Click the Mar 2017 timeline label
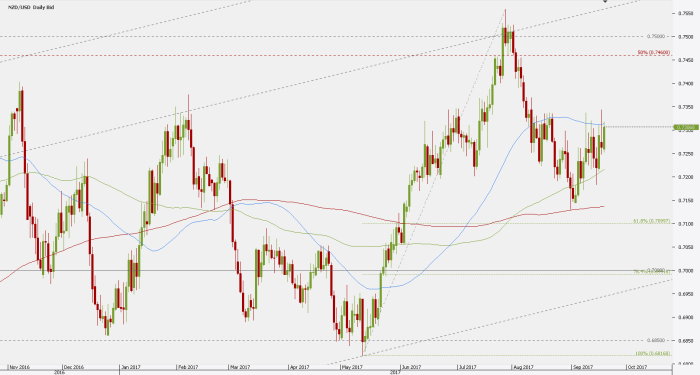Screen dimensions: 700x375 240,367
